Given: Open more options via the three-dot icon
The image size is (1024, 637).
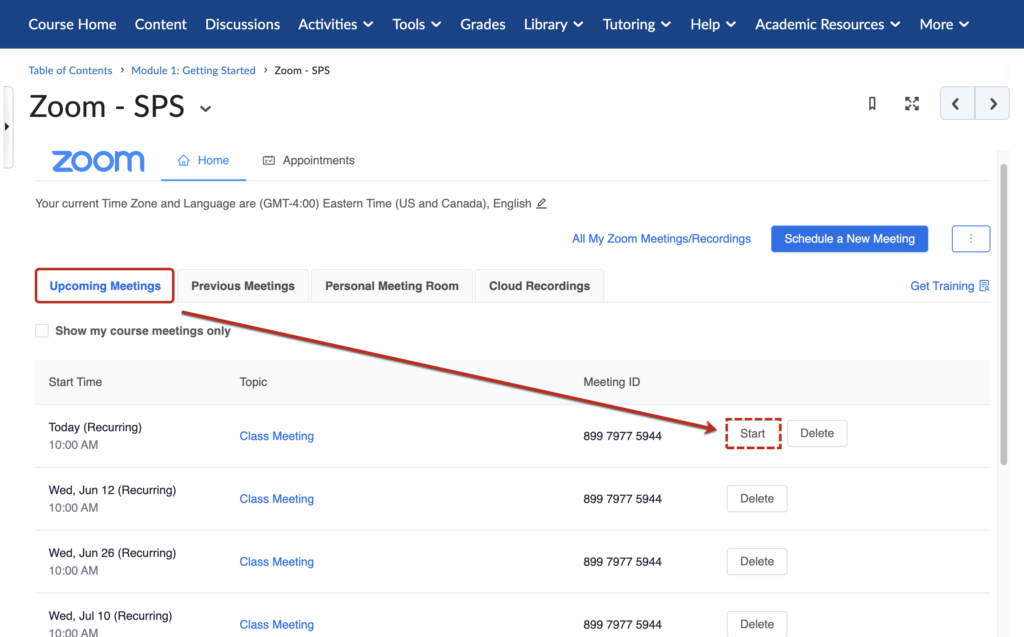Looking at the screenshot, I should click(970, 238).
